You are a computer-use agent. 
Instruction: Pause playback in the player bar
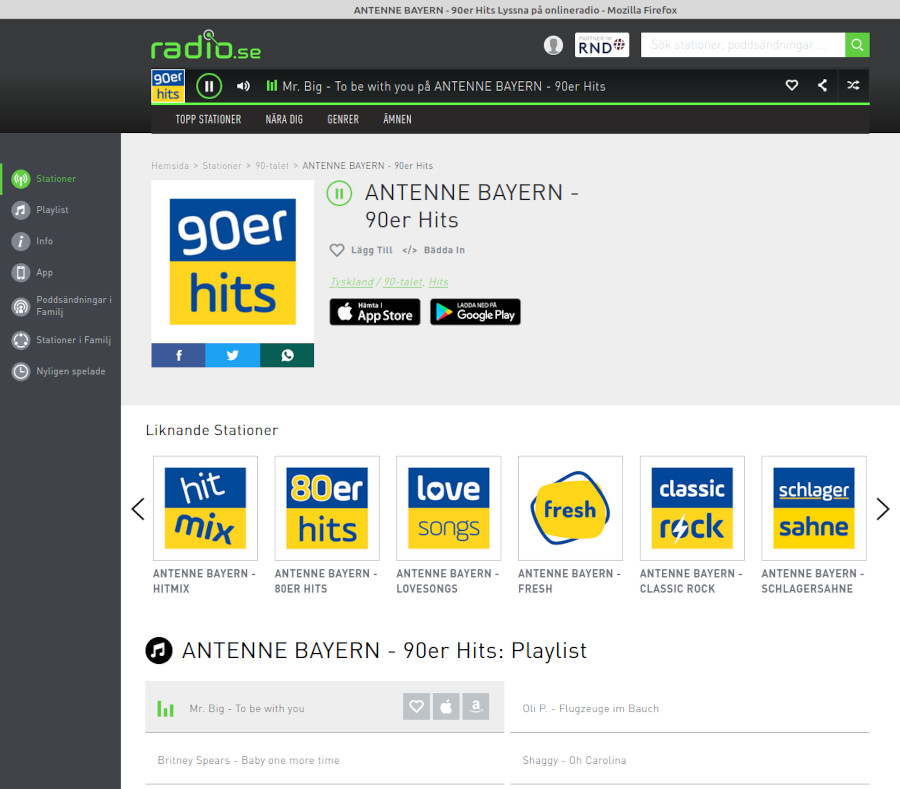click(x=209, y=86)
